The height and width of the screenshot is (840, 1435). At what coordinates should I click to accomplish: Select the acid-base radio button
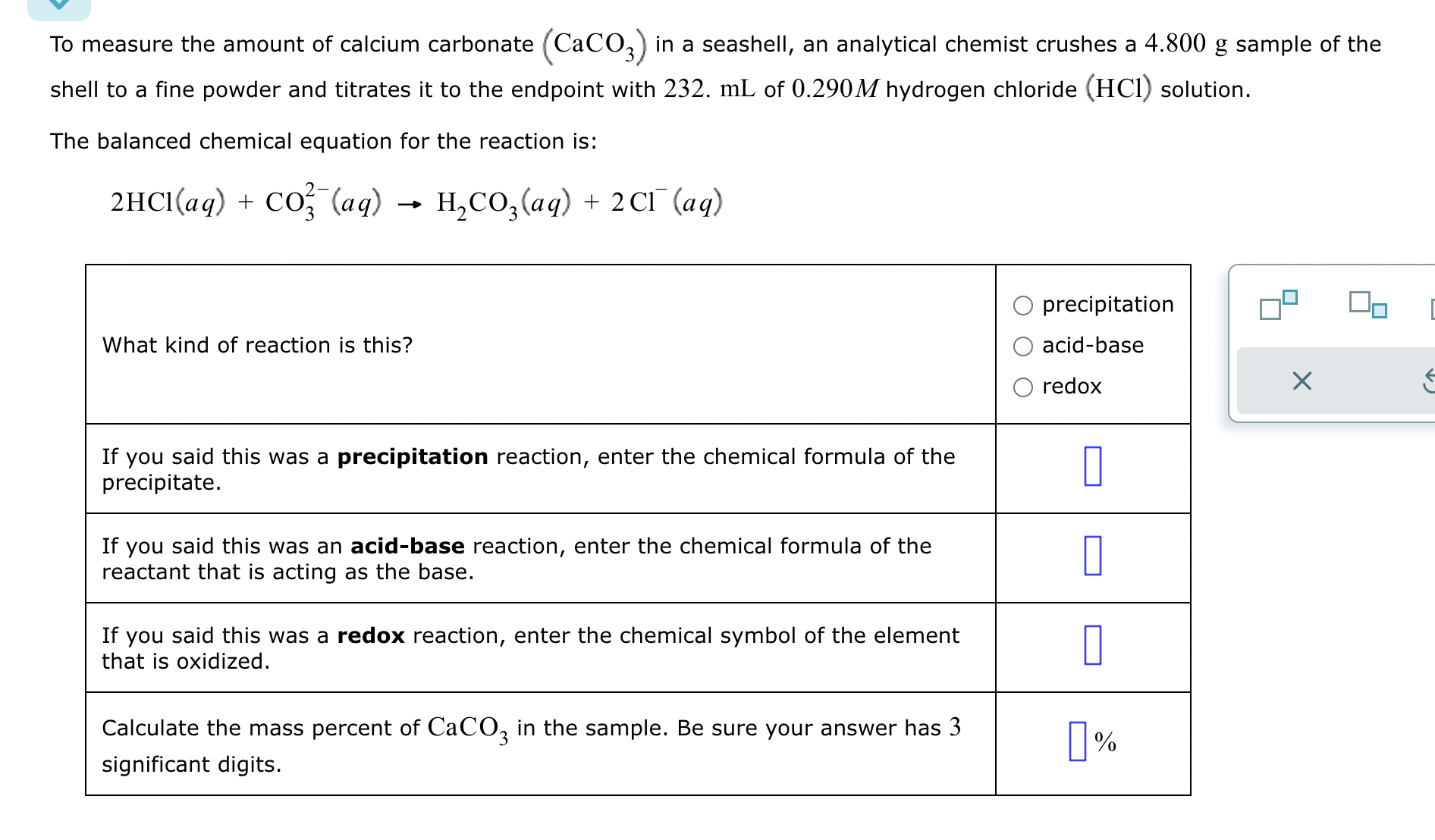pos(1023,345)
